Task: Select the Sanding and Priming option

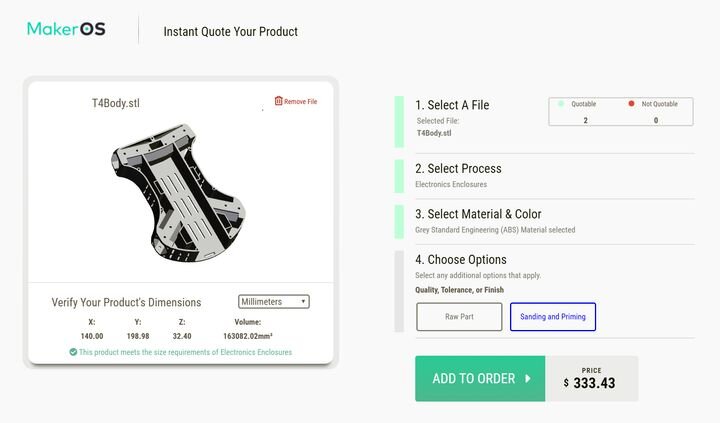Action: click(x=552, y=317)
